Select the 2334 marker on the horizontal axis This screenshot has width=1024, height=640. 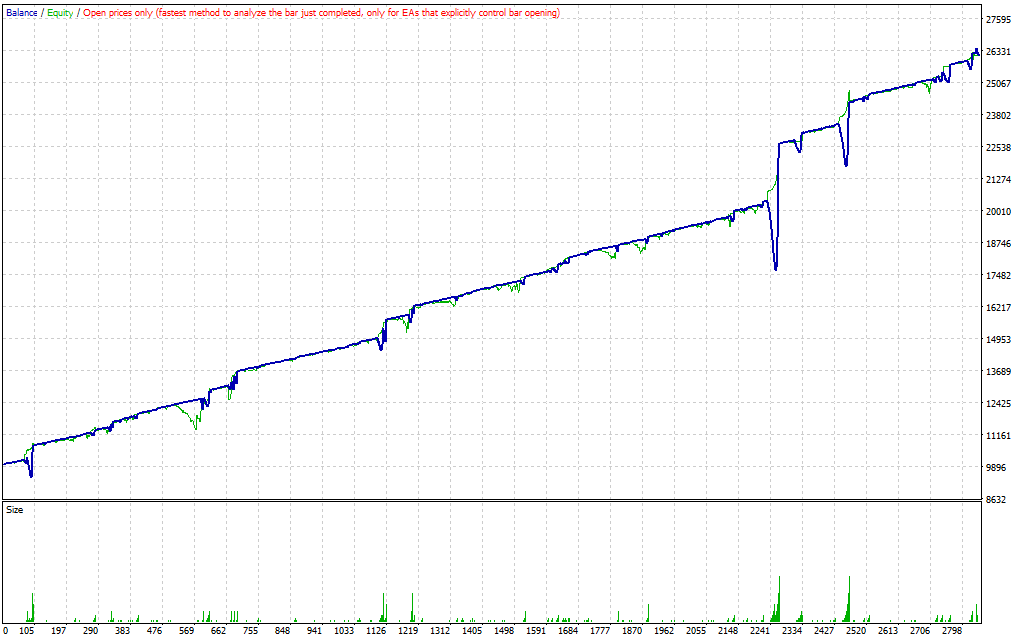tap(790, 631)
